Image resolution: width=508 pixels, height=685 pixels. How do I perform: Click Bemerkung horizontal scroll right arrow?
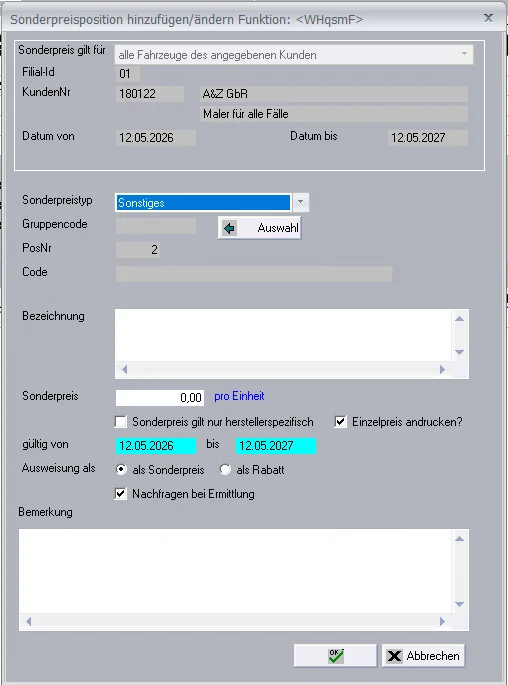(x=442, y=621)
